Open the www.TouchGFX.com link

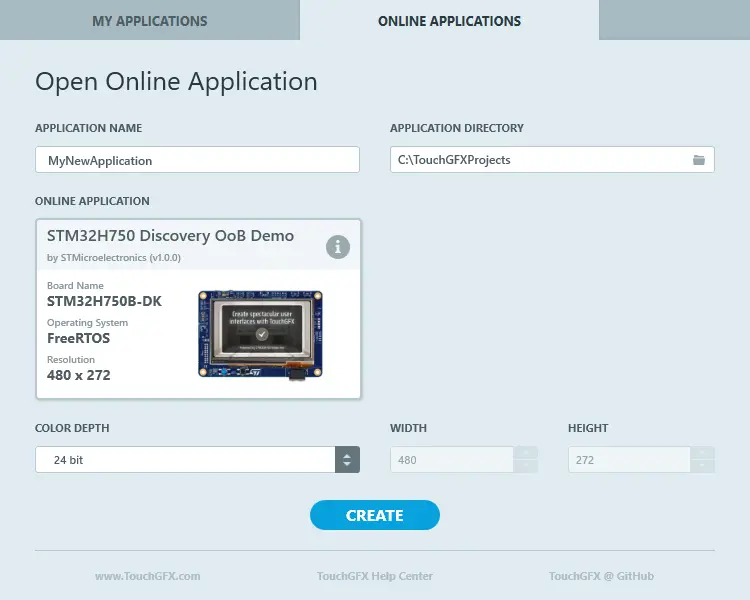[x=148, y=576]
